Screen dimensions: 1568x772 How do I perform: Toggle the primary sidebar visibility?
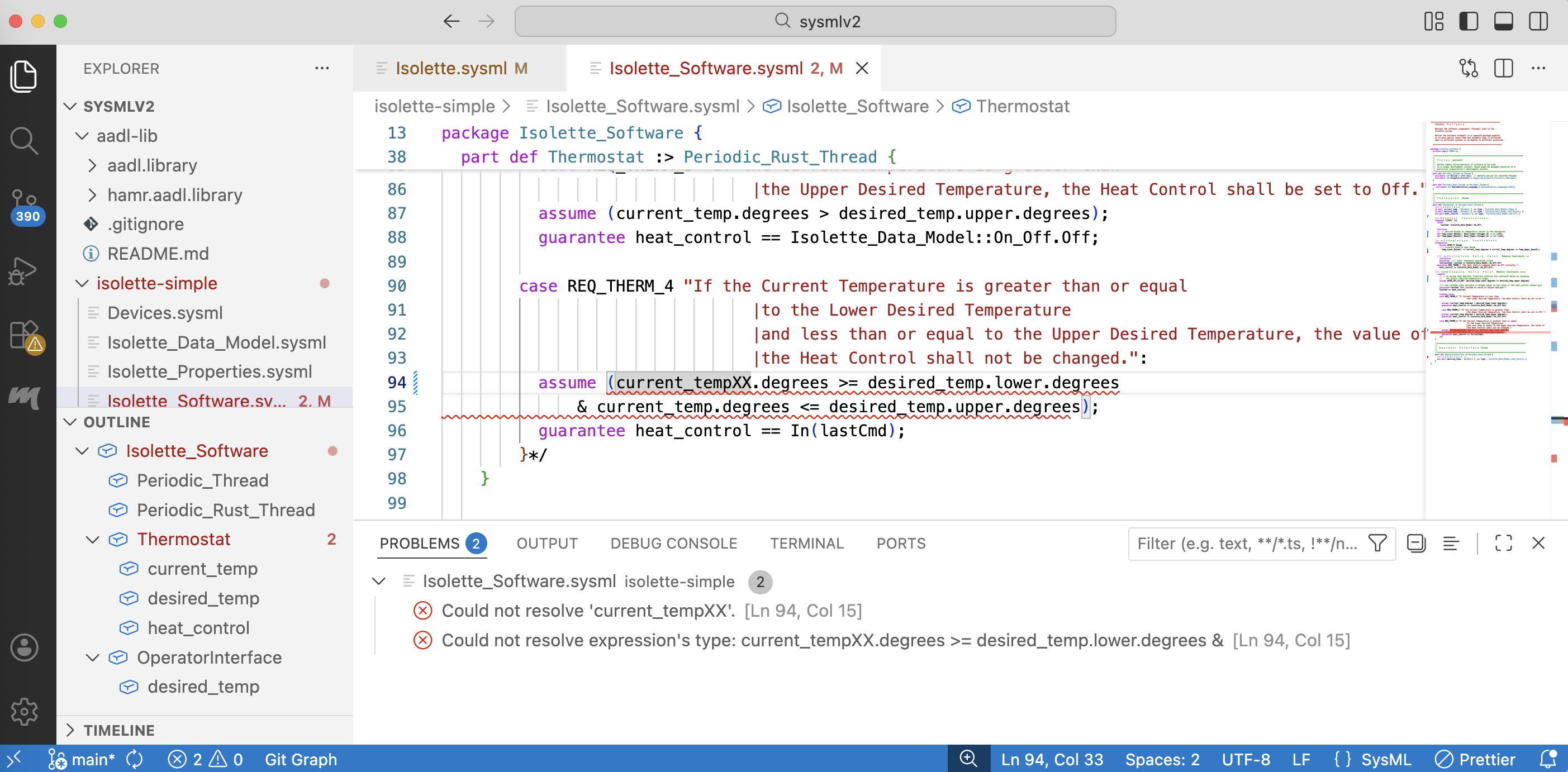click(x=1468, y=21)
